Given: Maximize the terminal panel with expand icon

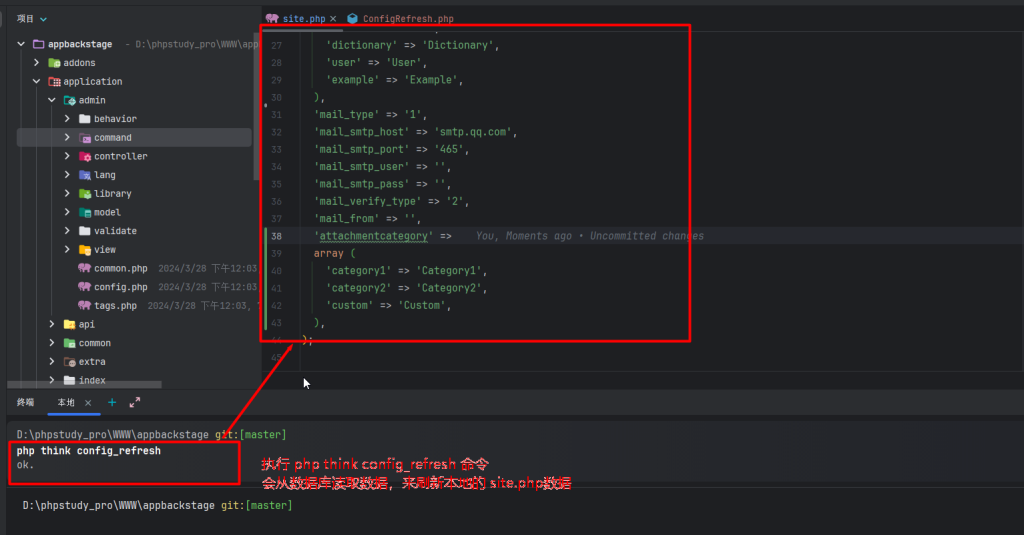Looking at the screenshot, I should point(135,402).
